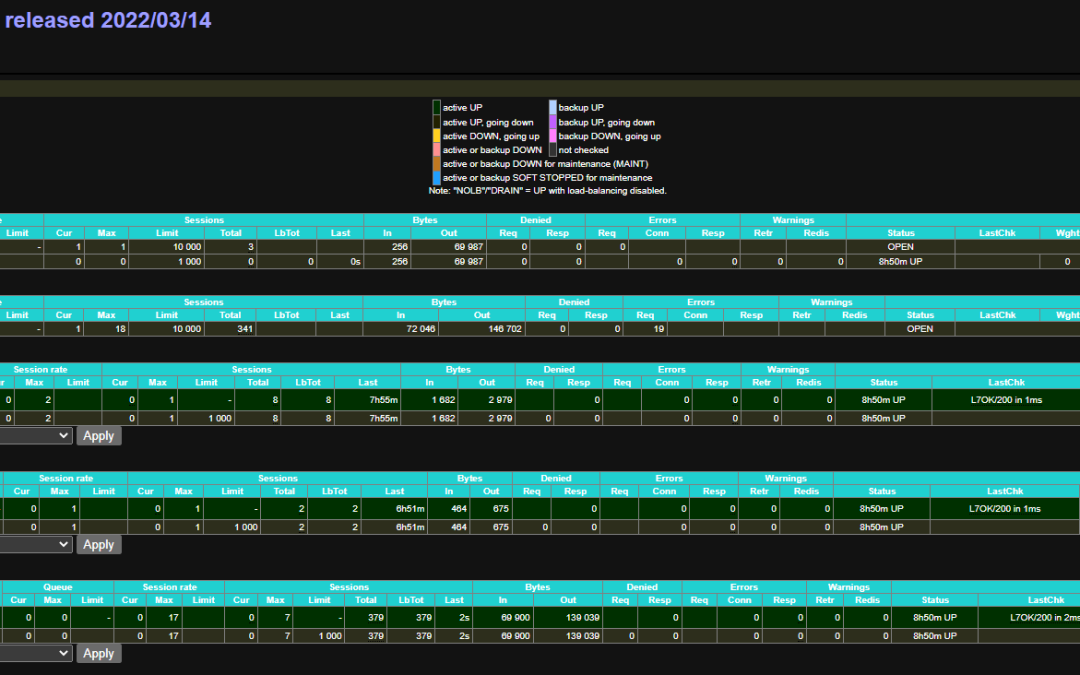Click the blue SOFT STOPPED legend swatch
The width and height of the screenshot is (1080, 675).
point(436,178)
